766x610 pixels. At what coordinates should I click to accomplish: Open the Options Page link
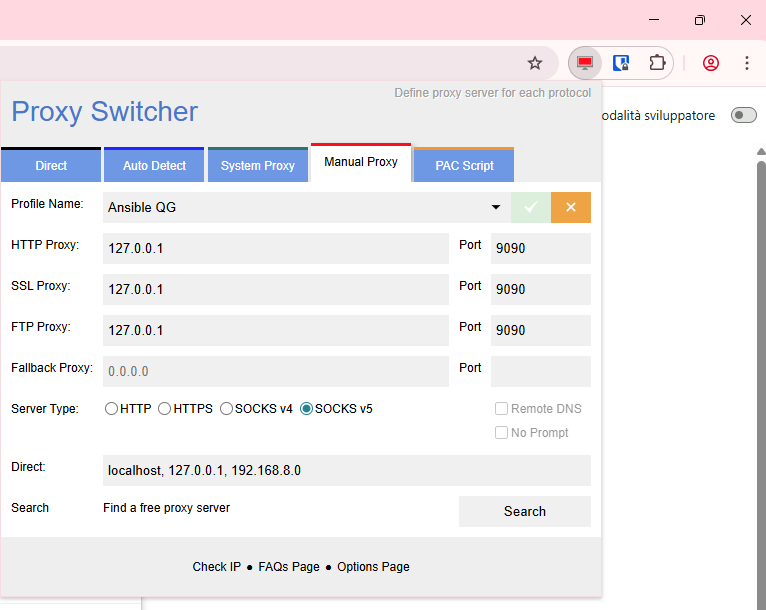click(x=373, y=567)
